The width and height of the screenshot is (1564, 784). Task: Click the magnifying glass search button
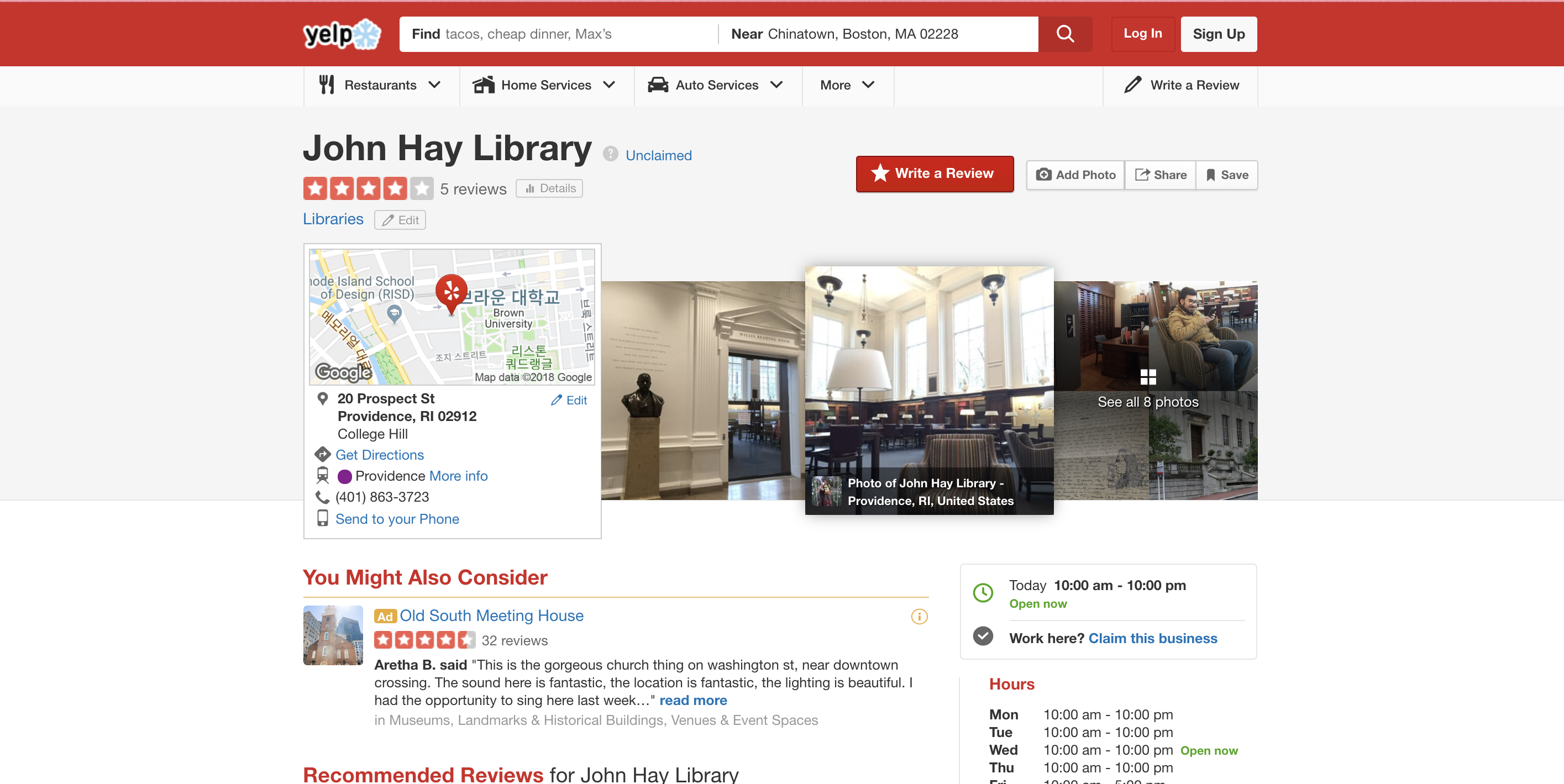tap(1065, 34)
